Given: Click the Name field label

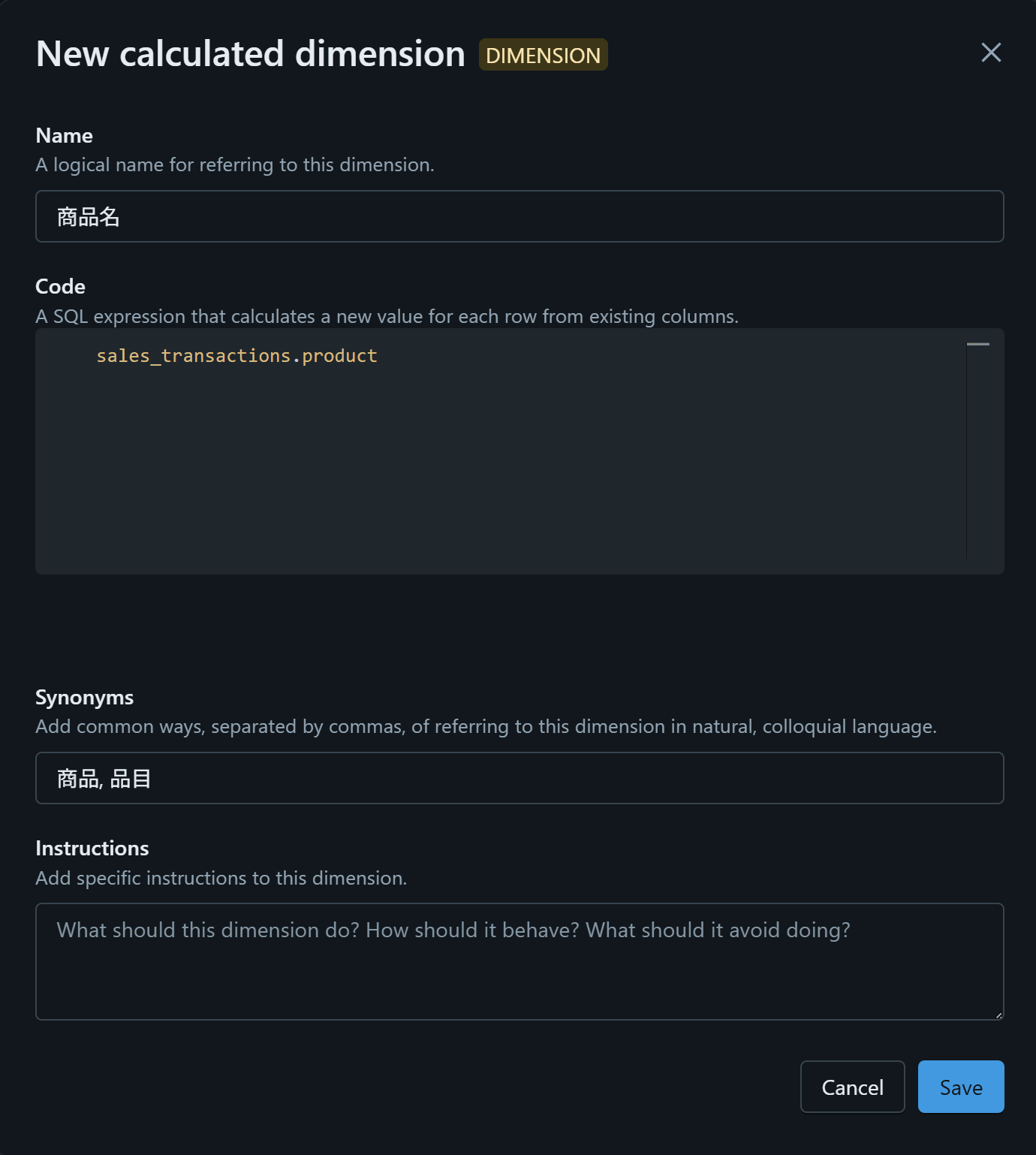Looking at the screenshot, I should 65,136.
